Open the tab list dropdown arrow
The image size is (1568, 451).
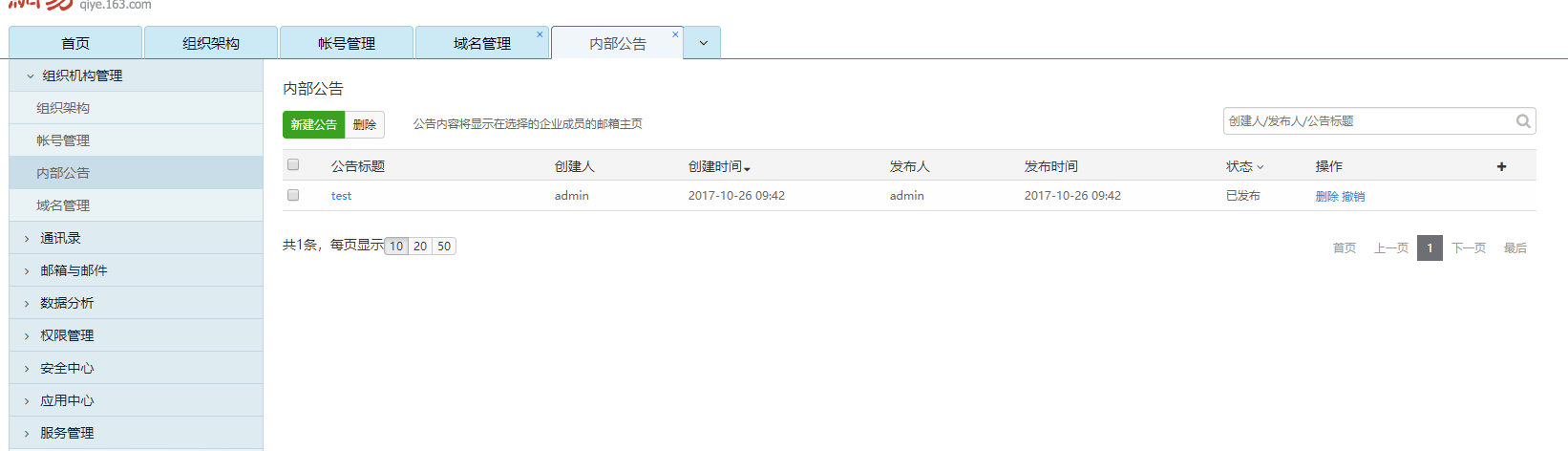click(703, 43)
